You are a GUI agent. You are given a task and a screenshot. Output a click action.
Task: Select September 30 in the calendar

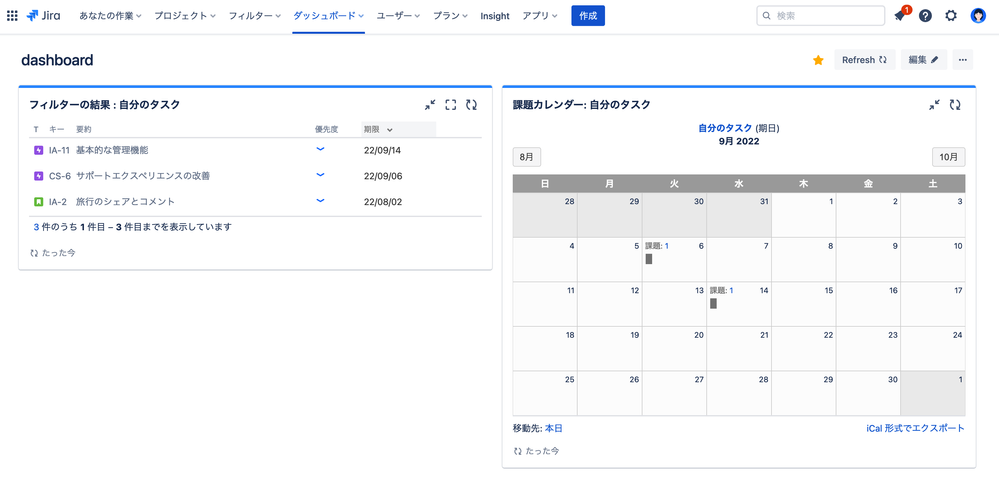pos(868,393)
